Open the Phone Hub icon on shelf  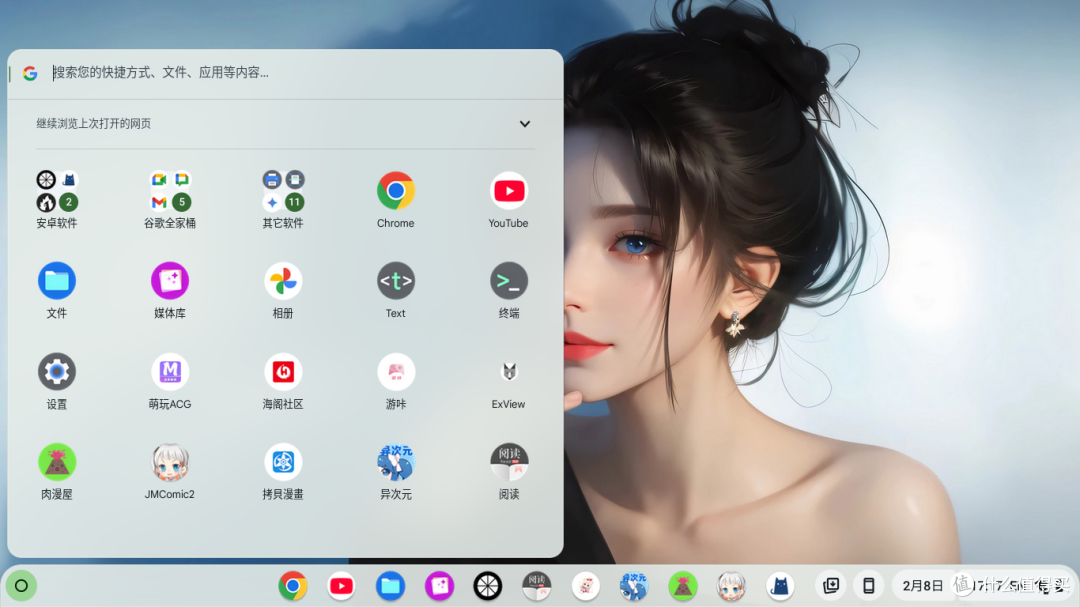[x=869, y=586]
